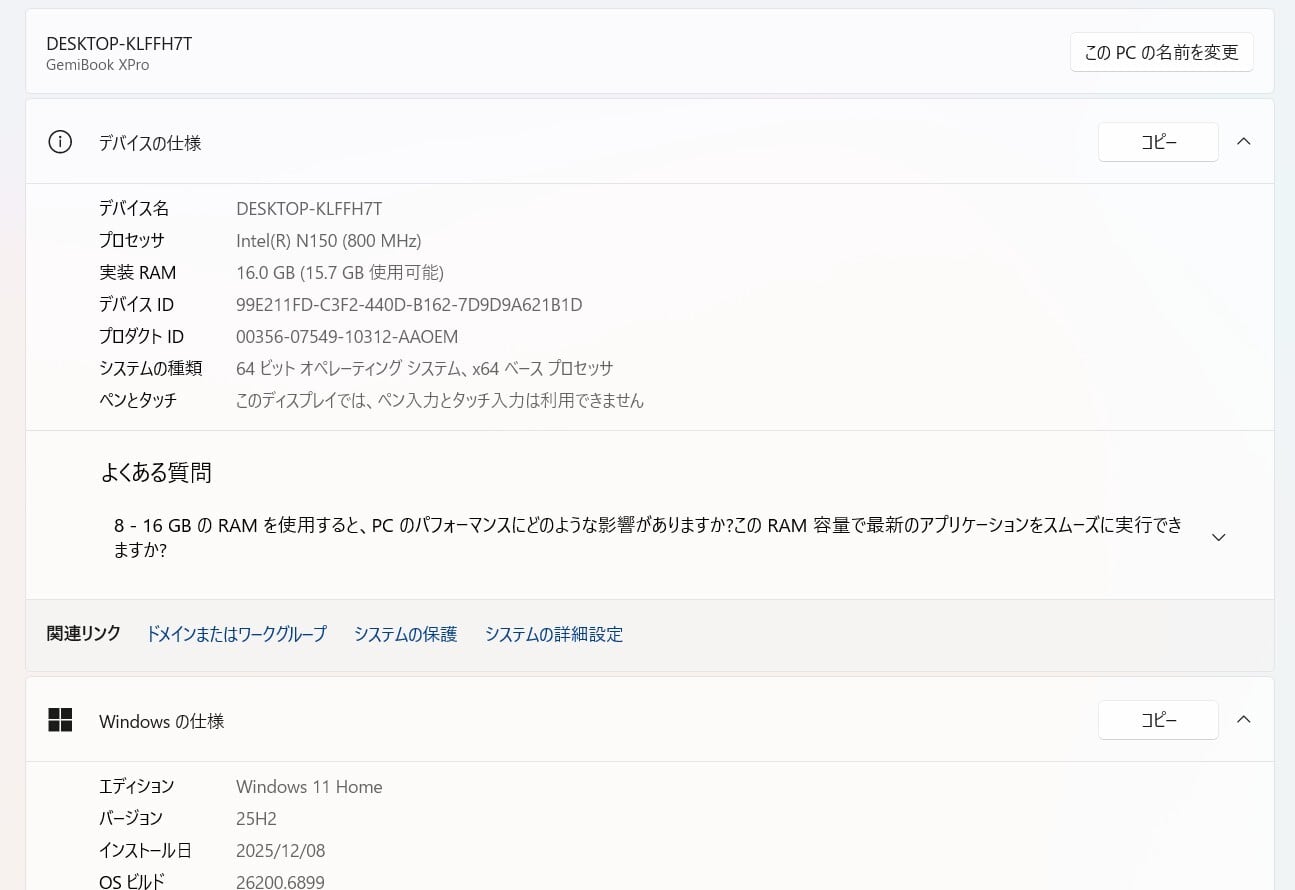Click the OS ビルド label

[132, 882]
